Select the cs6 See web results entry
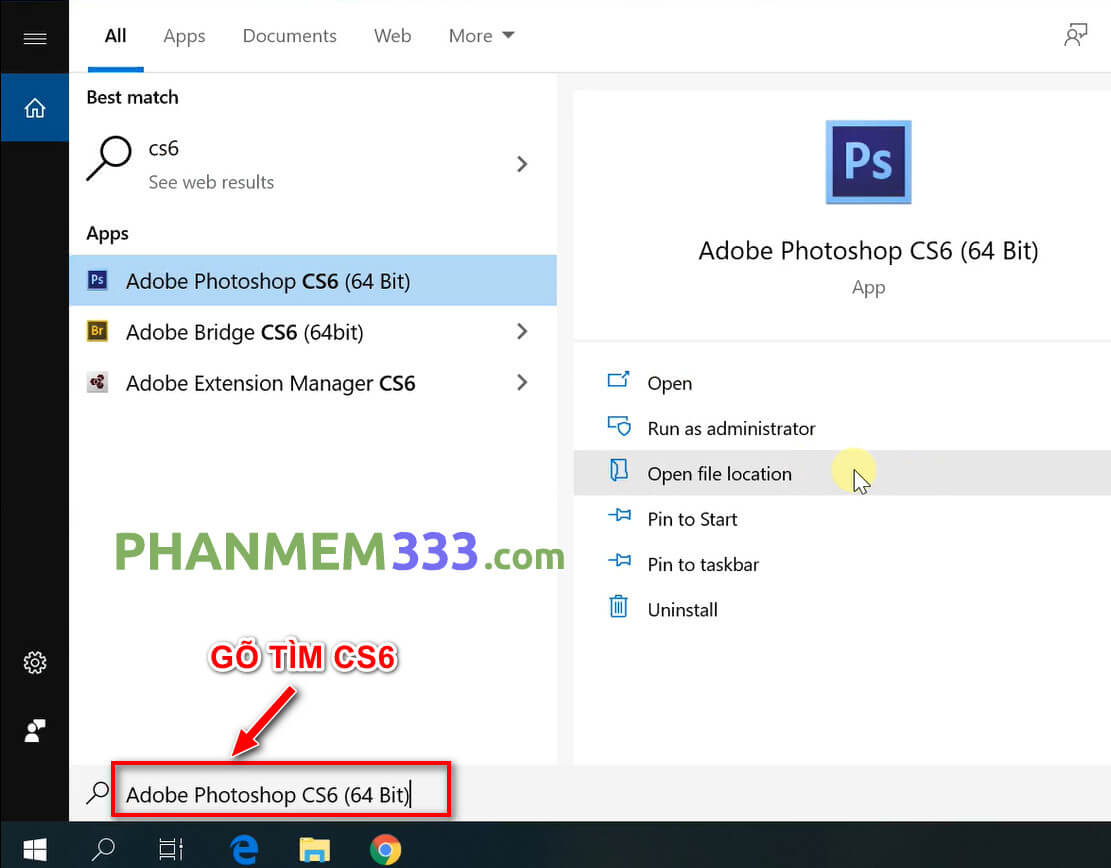 point(312,164)
